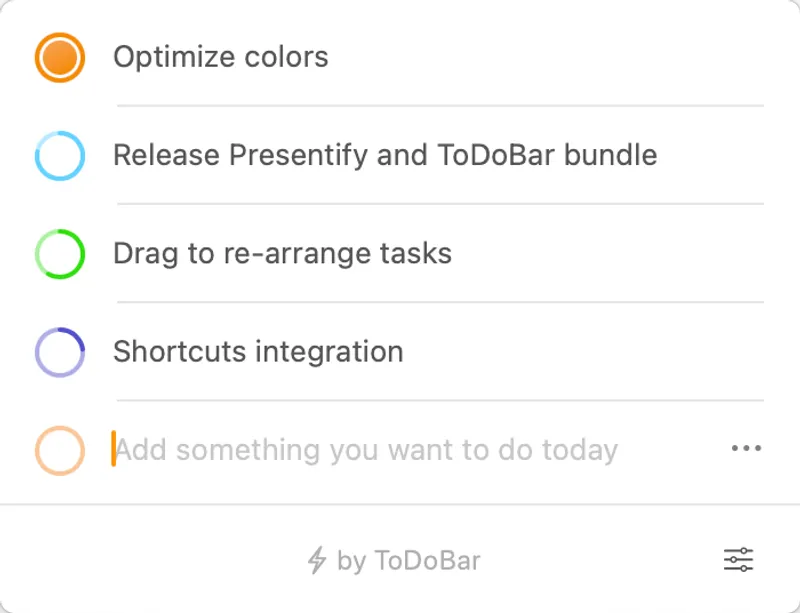The image size is (800, 613).
Task: Complete the Release Presentify and ToDoBar bundle task
Action: click(x=59, y=155)
